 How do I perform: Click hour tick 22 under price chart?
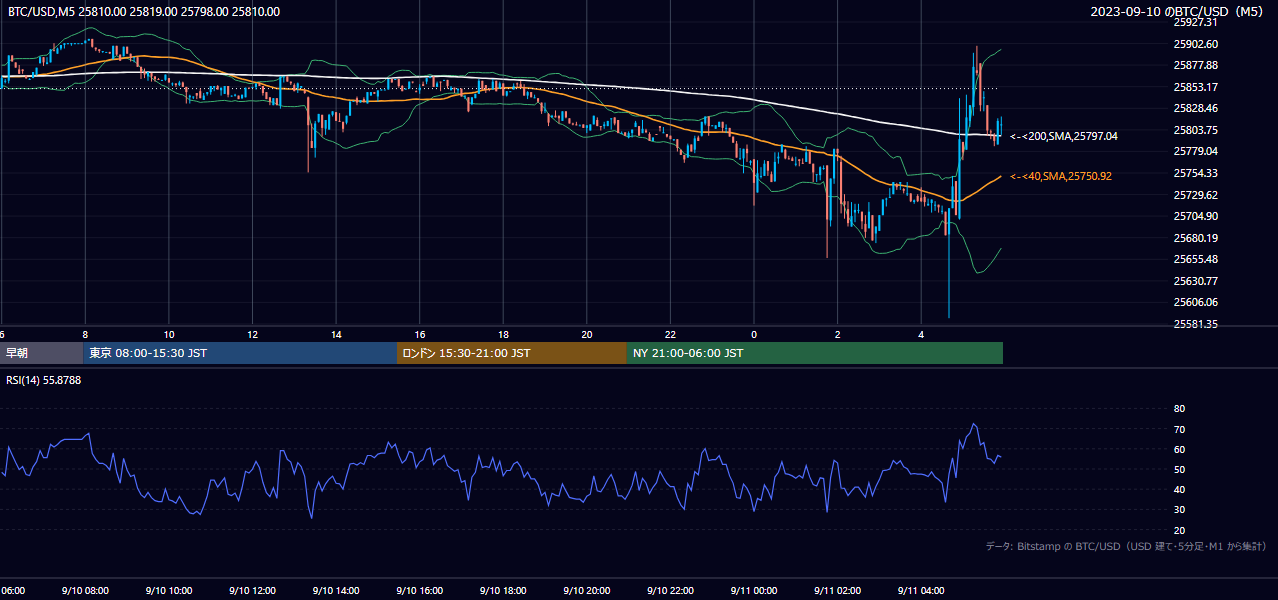670,334
